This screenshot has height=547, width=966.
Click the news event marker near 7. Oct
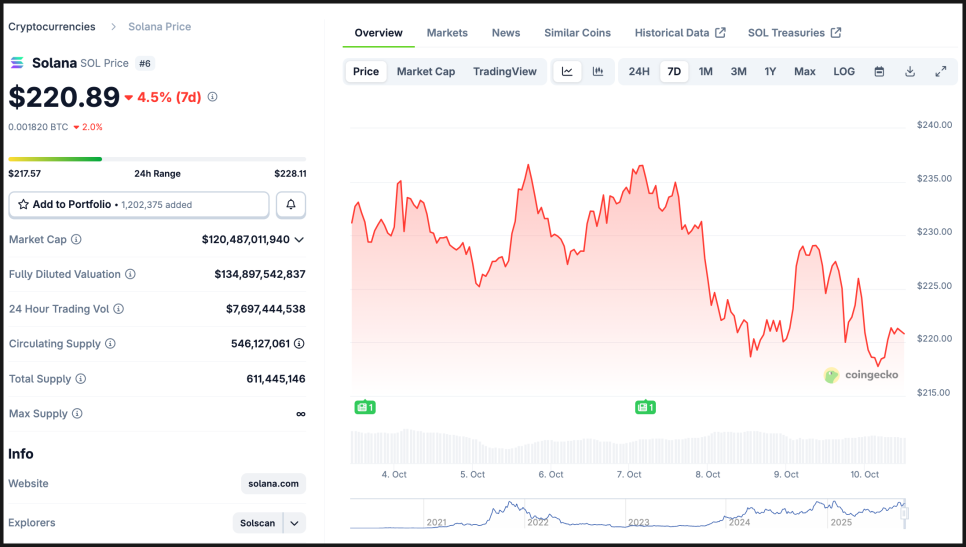[645, 407]
